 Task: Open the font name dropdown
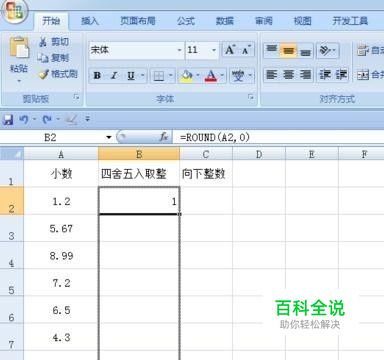pos(179,50)
